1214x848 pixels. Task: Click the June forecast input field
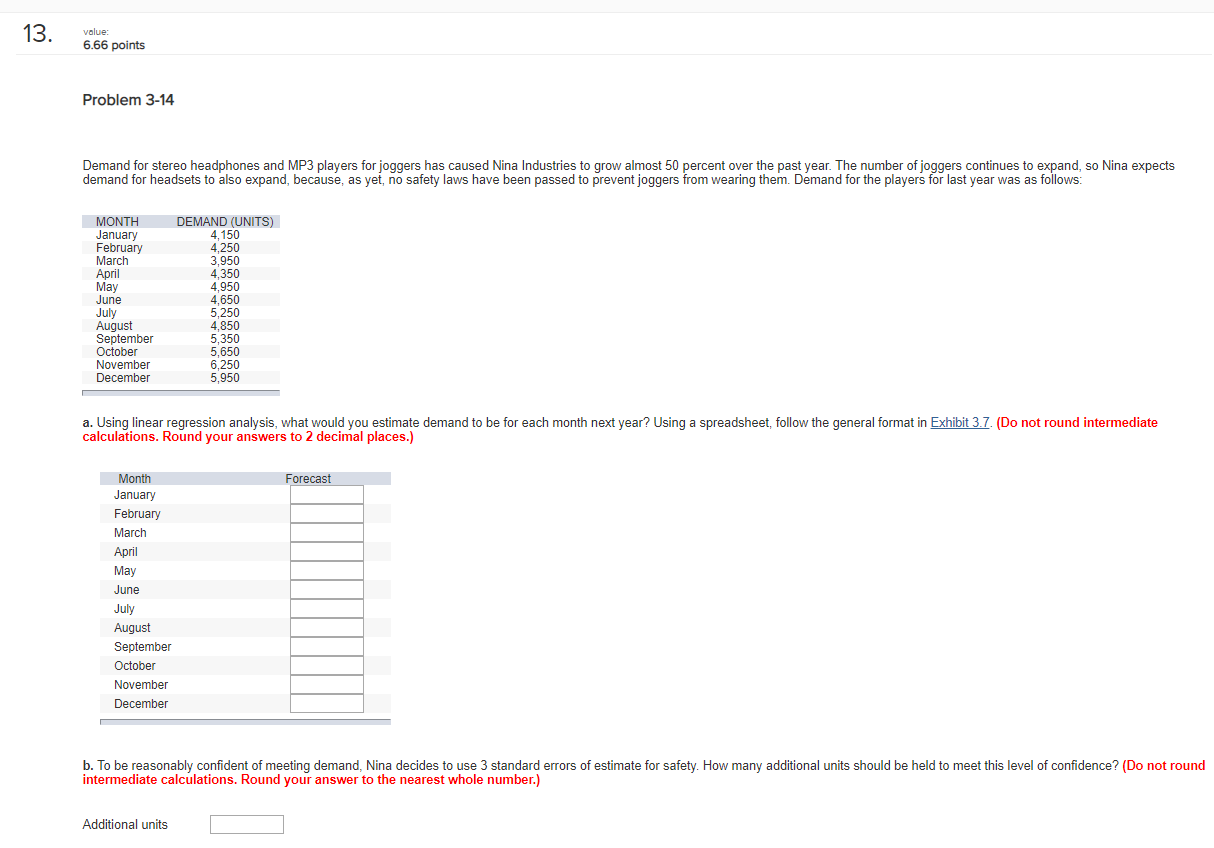[x=326, y=589]
